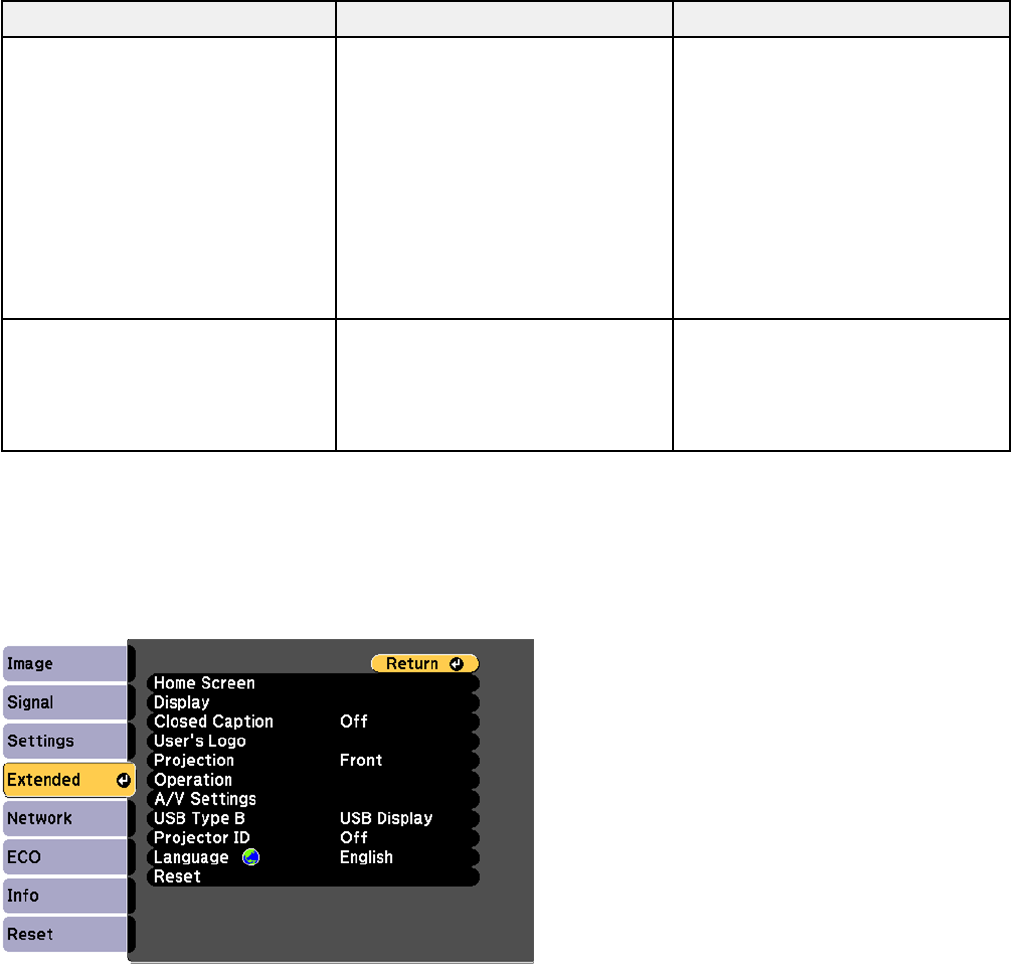
Task: Click the enter arrow icon on Extended
Action: click(123, 780)
